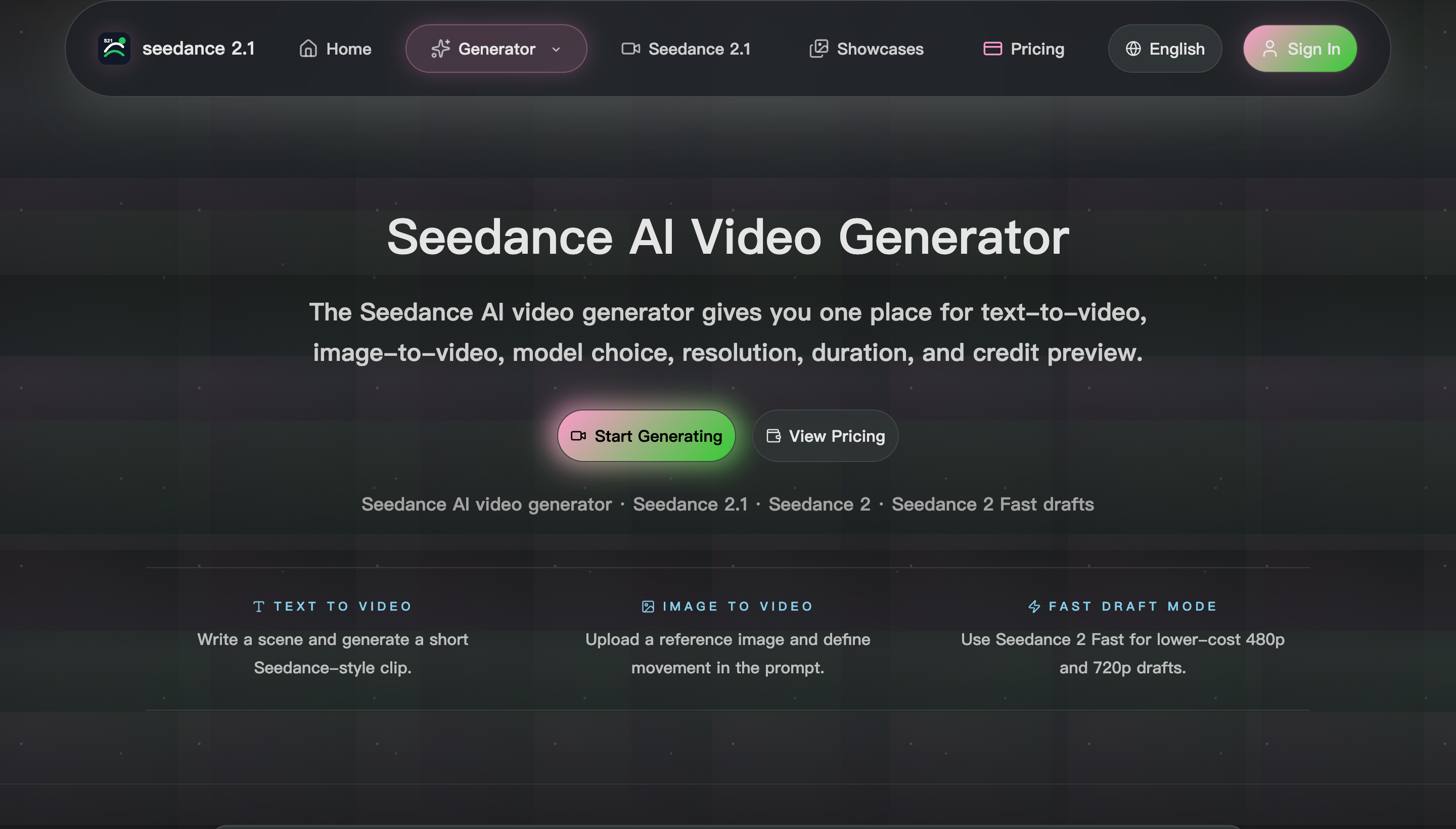
Task: Click 'Seedance AI video generator' tagline text
Action: click(x=487, y=504)
